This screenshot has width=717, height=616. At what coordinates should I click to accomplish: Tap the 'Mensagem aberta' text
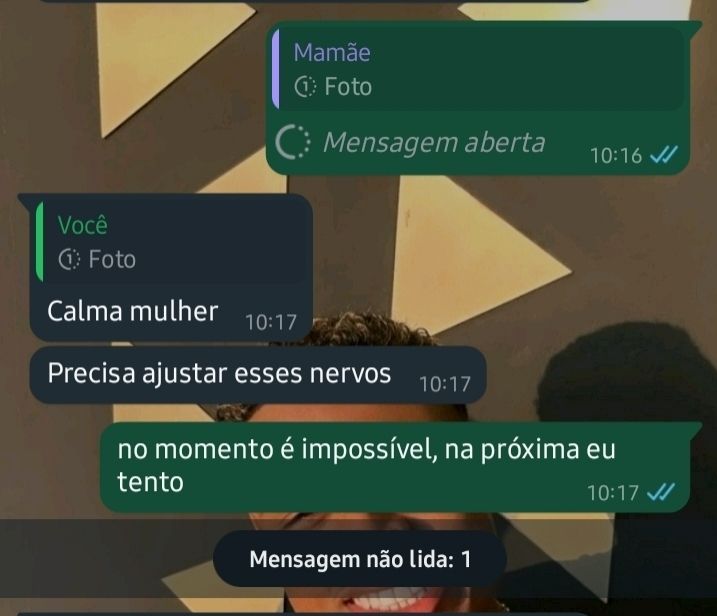click(434, 142)
